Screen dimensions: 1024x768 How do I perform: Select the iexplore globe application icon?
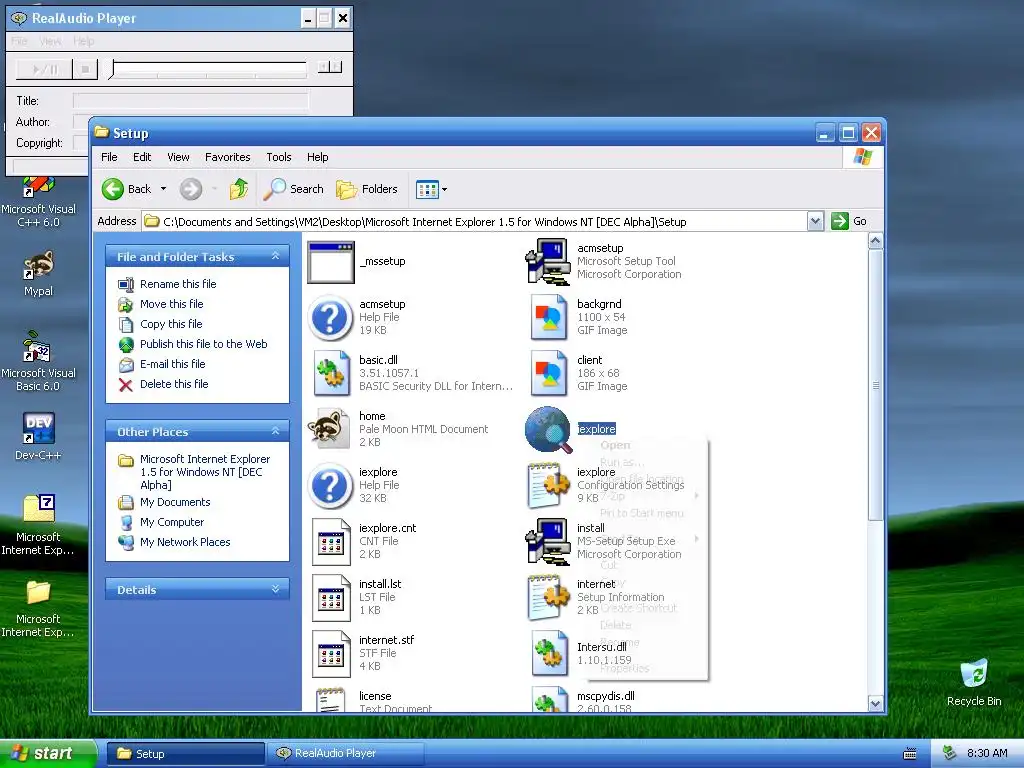[x=548, y=429]
